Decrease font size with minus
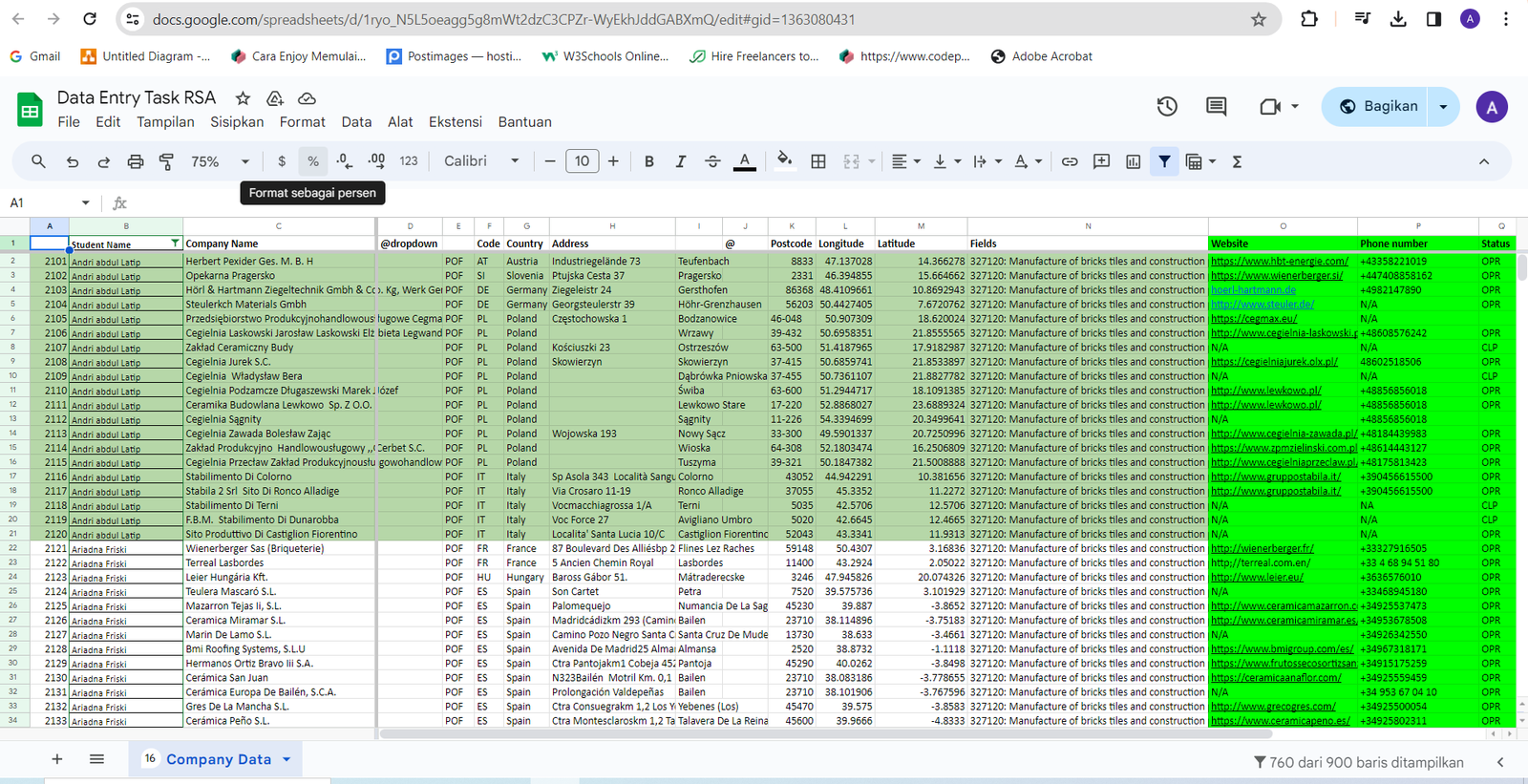 [550, 161]
